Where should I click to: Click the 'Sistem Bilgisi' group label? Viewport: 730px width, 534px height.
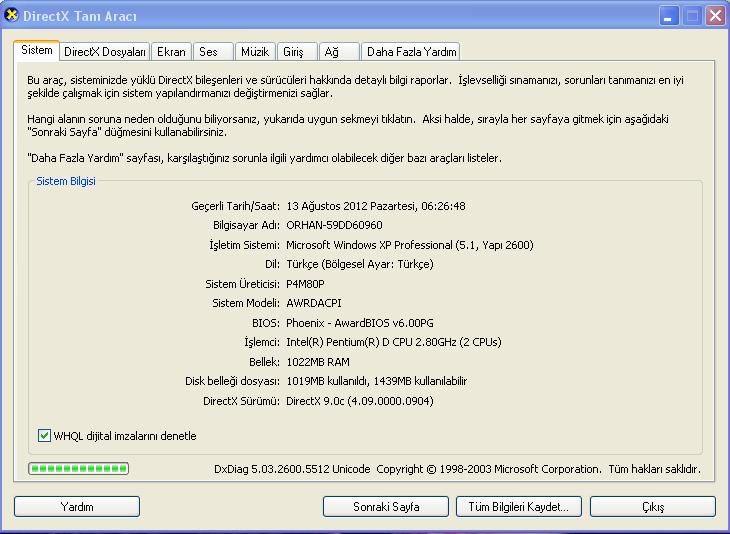(66, 181)
